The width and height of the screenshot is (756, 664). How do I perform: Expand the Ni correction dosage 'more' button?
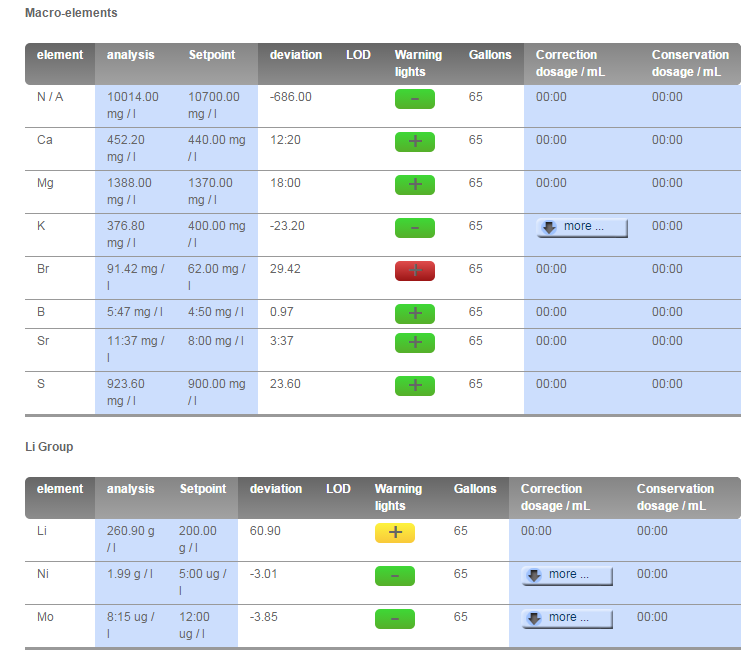567,576
